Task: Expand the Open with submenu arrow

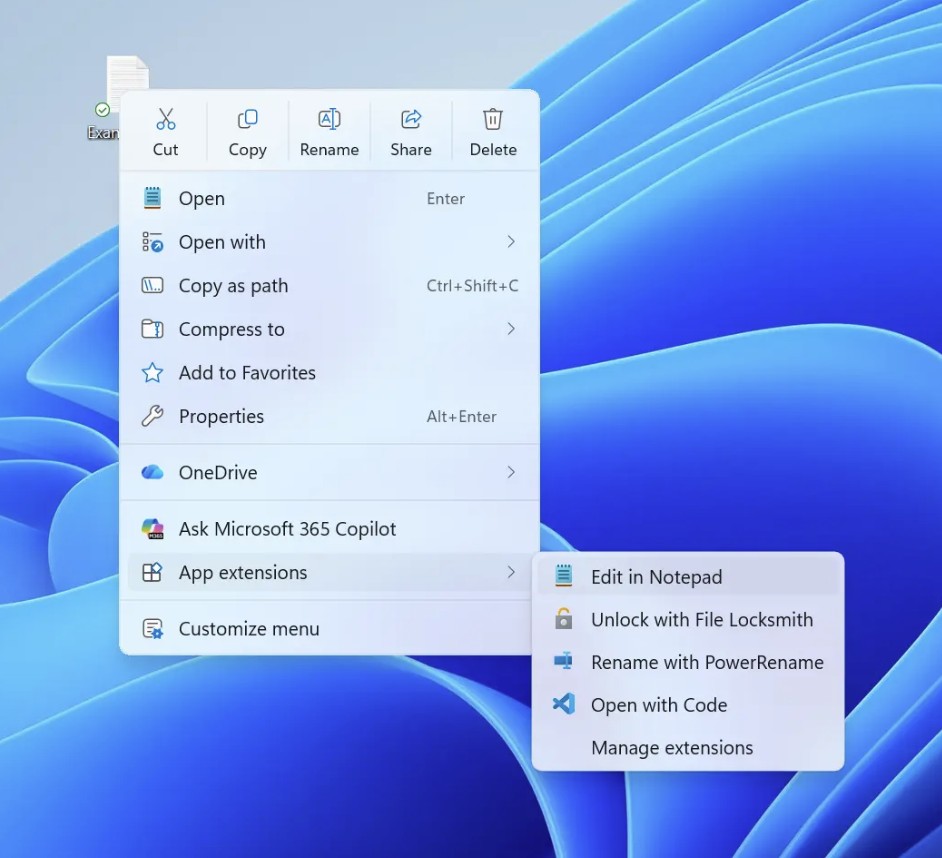Action: (511, 242)
